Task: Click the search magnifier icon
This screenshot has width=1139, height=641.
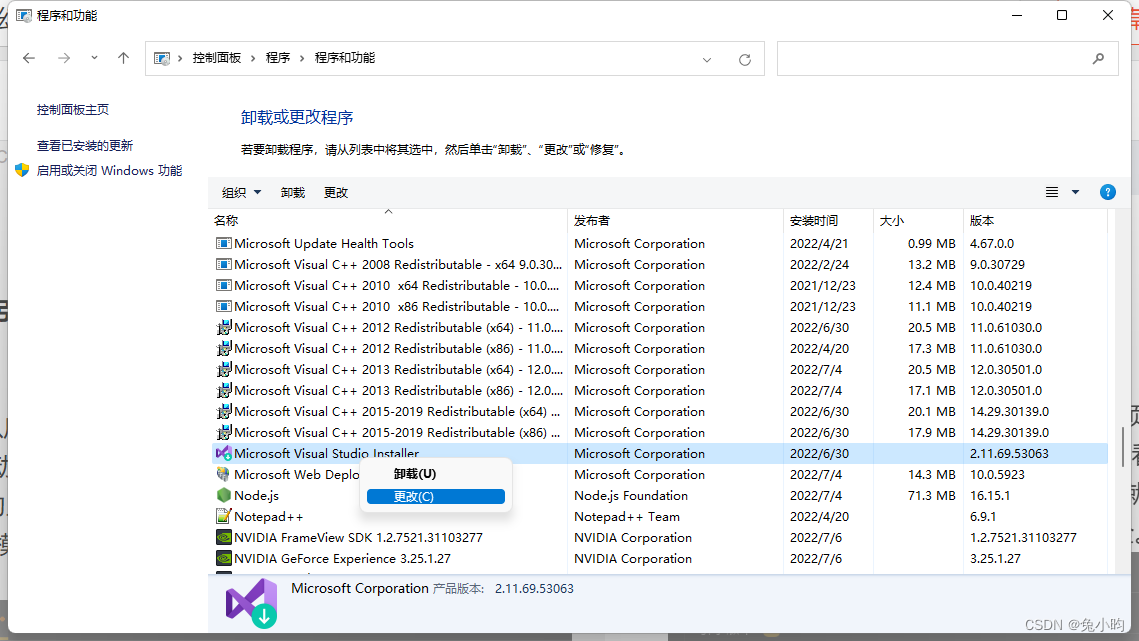Action: pyautogui.click(x=1098, y=59)
